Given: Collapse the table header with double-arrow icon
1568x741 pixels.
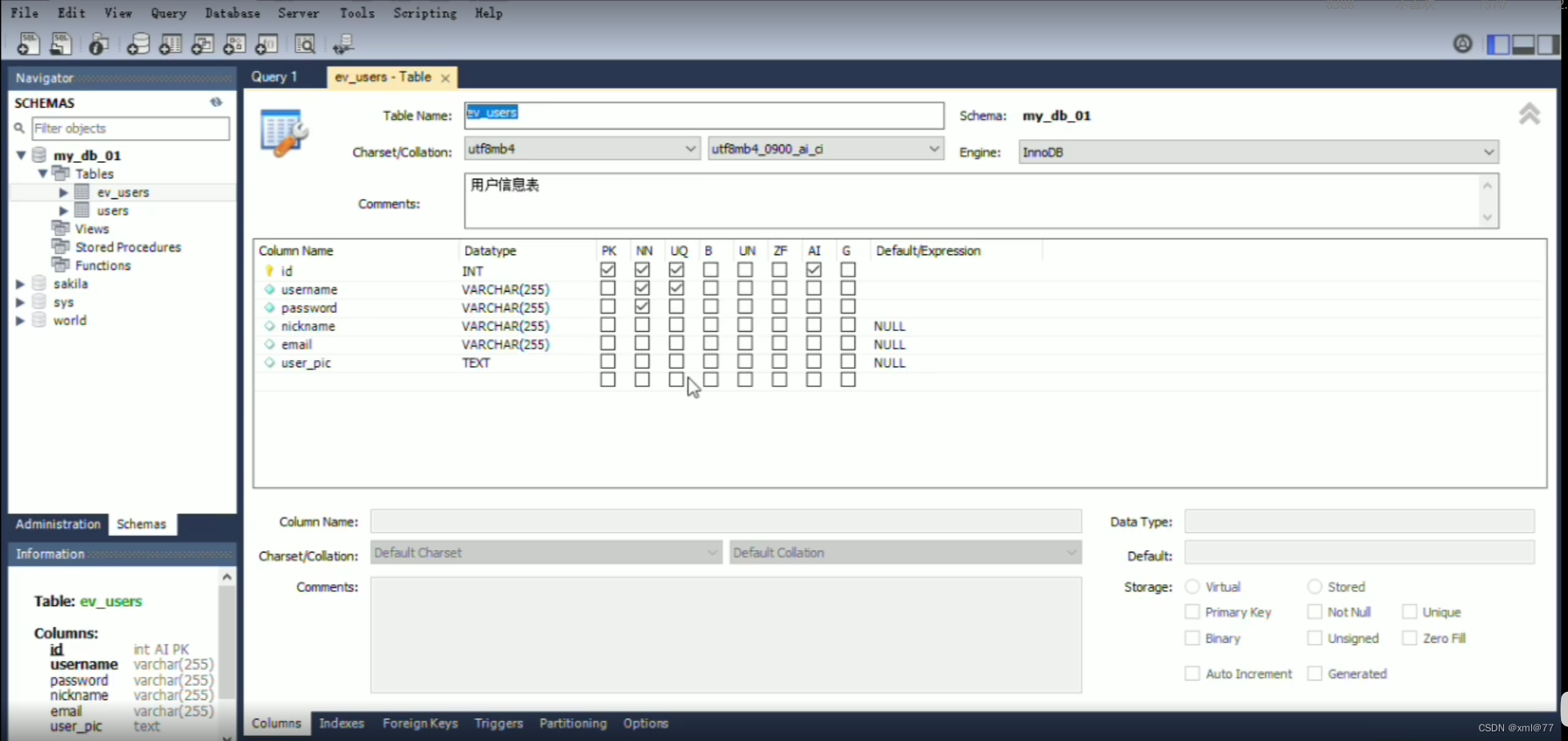Looking at the screenshot, I should tap(1529, 114).
